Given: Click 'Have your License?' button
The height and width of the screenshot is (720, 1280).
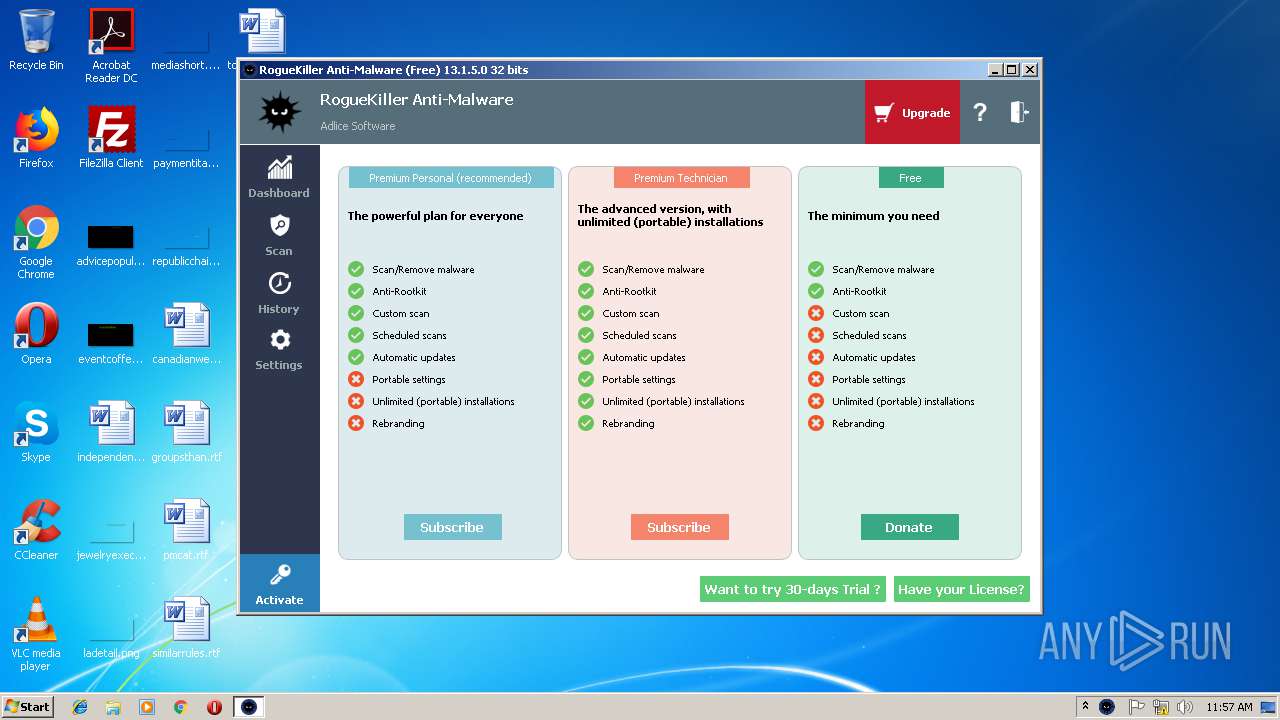Looking at the screenshot, I should 961,589.
